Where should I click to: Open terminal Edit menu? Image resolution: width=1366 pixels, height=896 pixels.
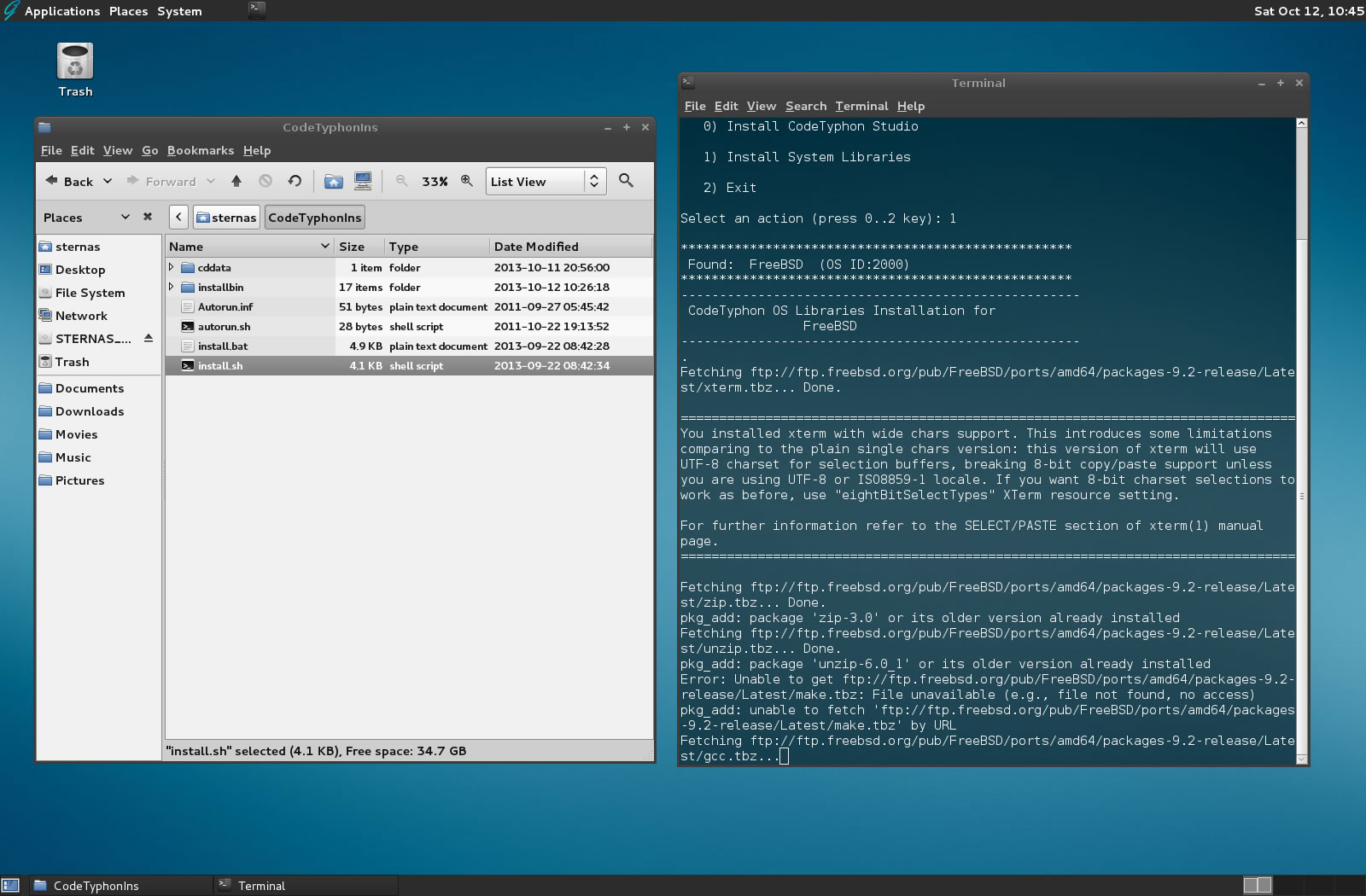[x=726, y=106]
